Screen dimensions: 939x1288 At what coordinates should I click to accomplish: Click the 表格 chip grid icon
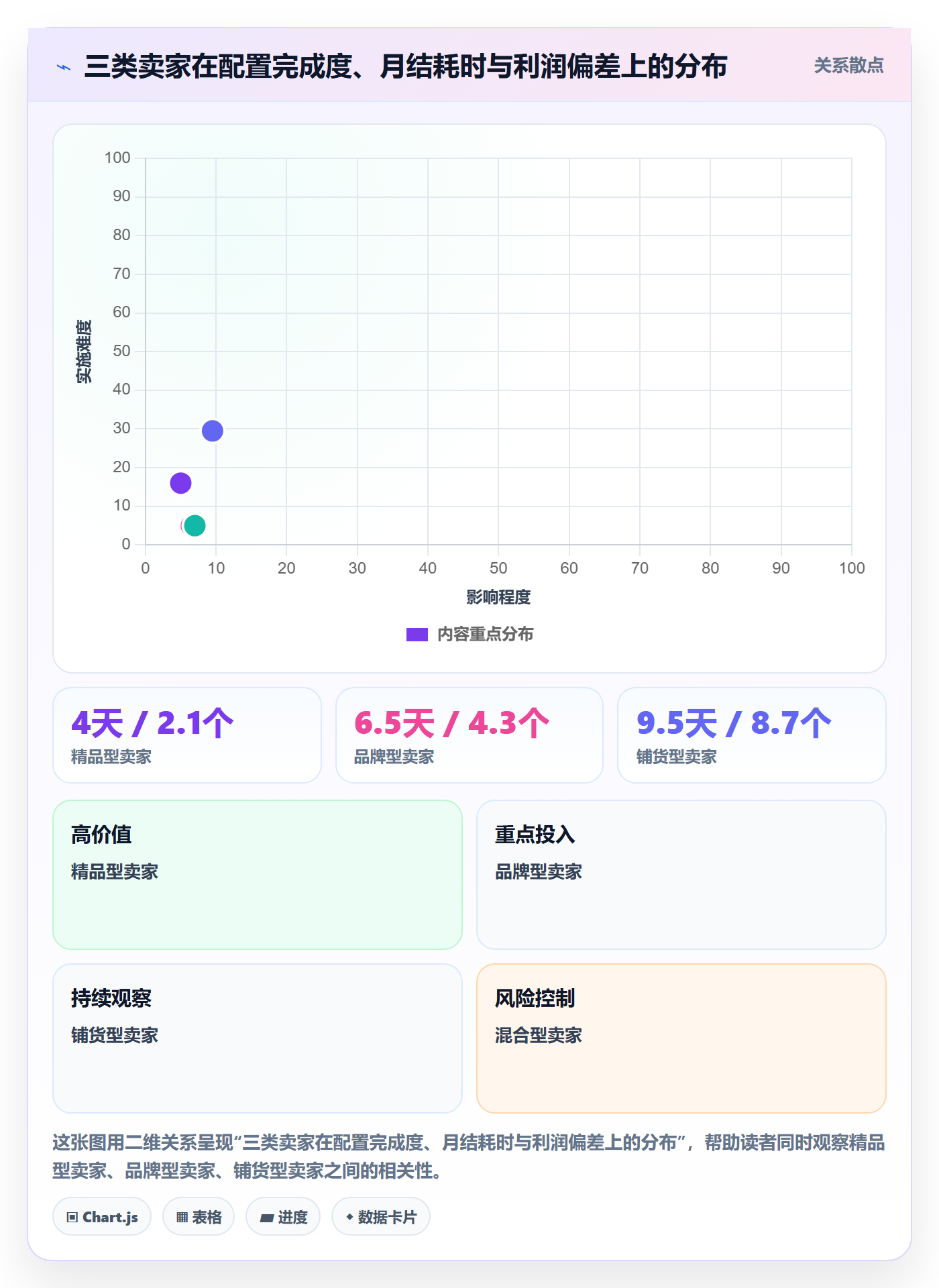coord(182,1218)
